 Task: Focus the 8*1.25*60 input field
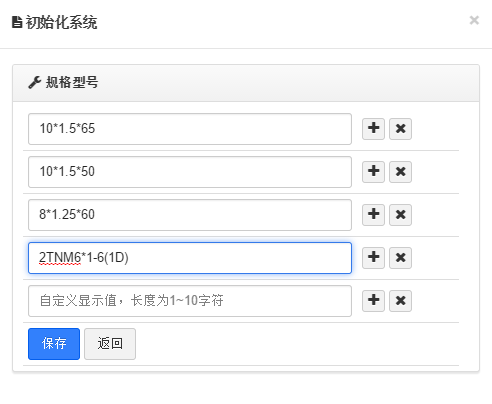[190, 215]
